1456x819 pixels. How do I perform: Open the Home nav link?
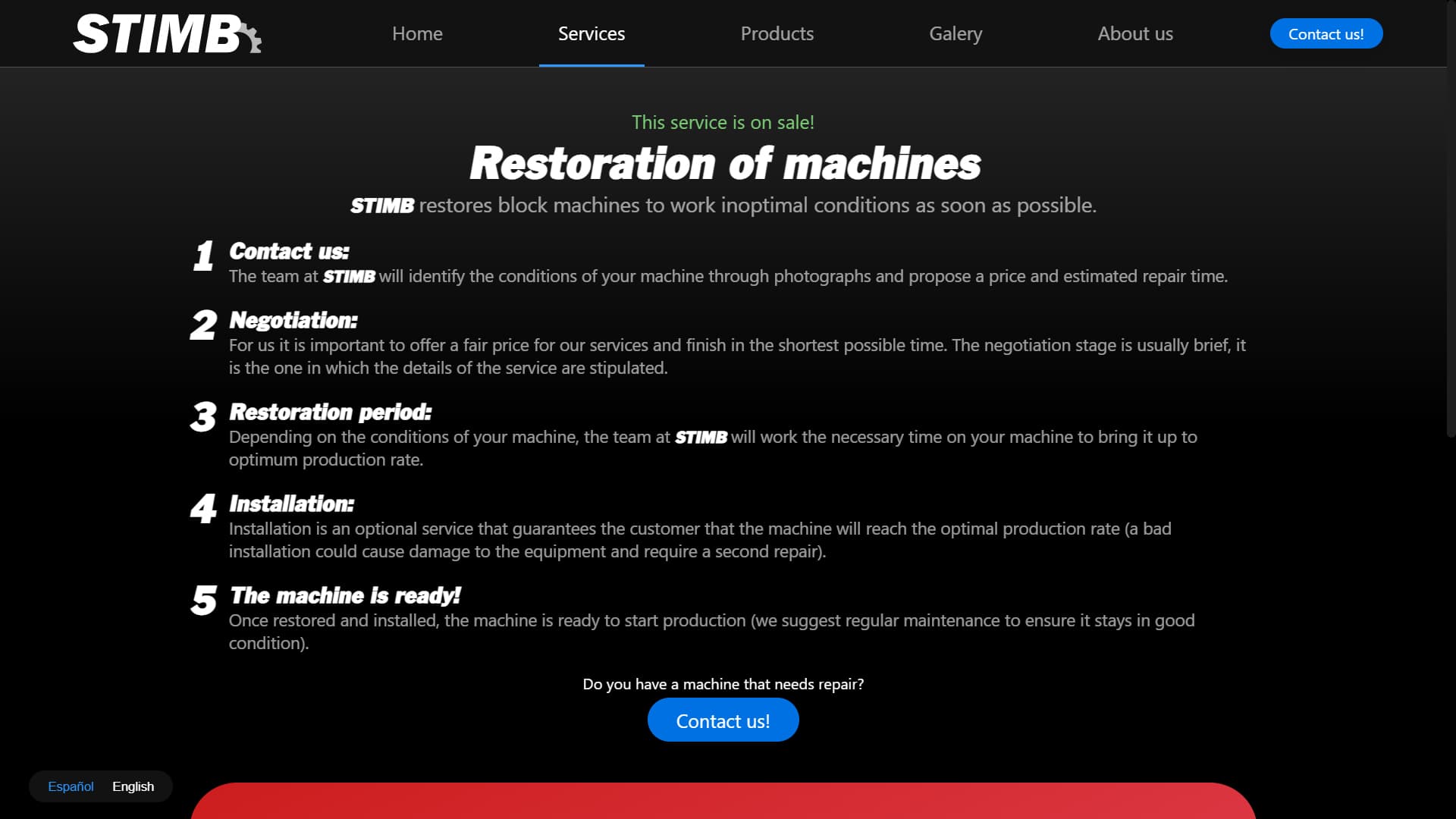417,34
